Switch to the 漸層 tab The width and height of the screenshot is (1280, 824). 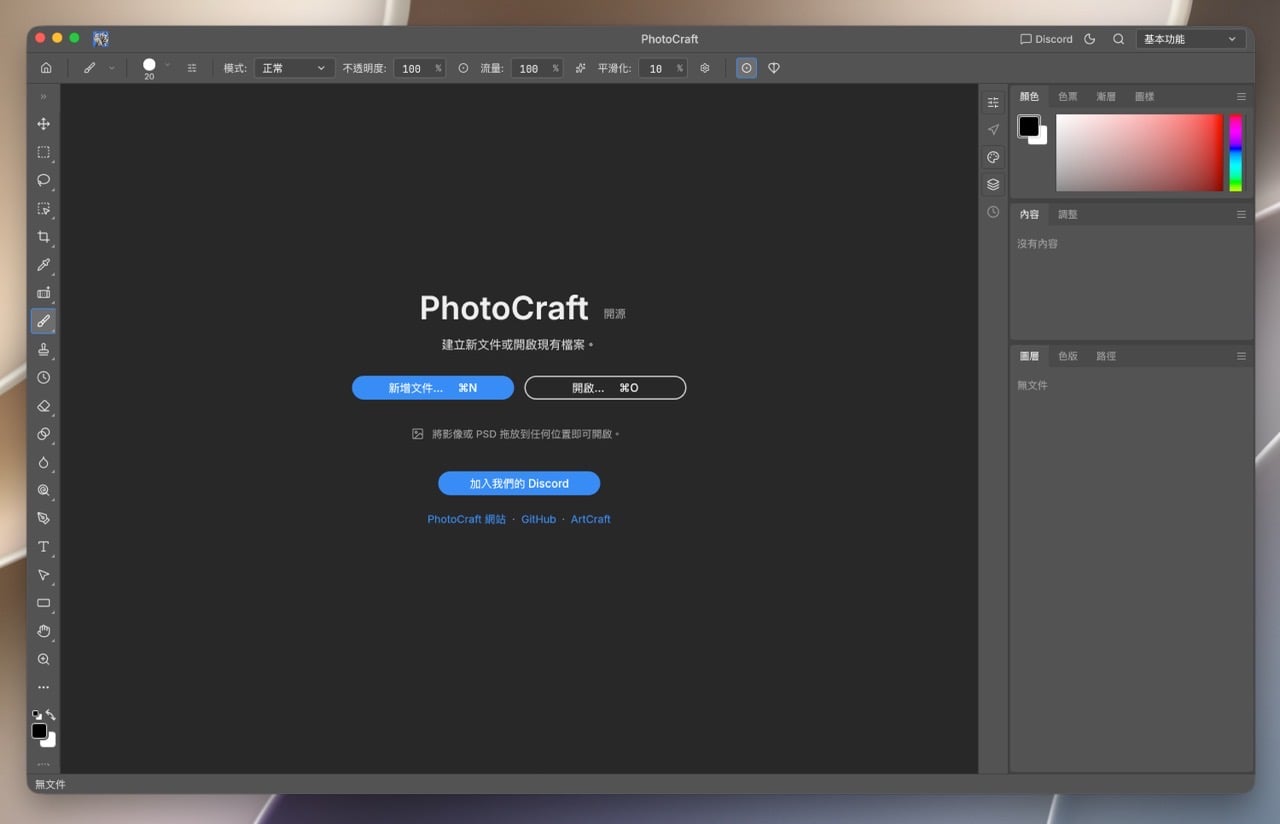point(1106,97)
